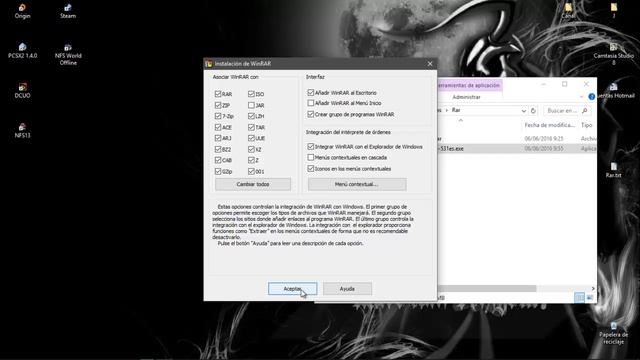Viewport: 640px width, 360px height.
Task: Sort by Fecha de modificación column header
Action: tap(550, 125)
